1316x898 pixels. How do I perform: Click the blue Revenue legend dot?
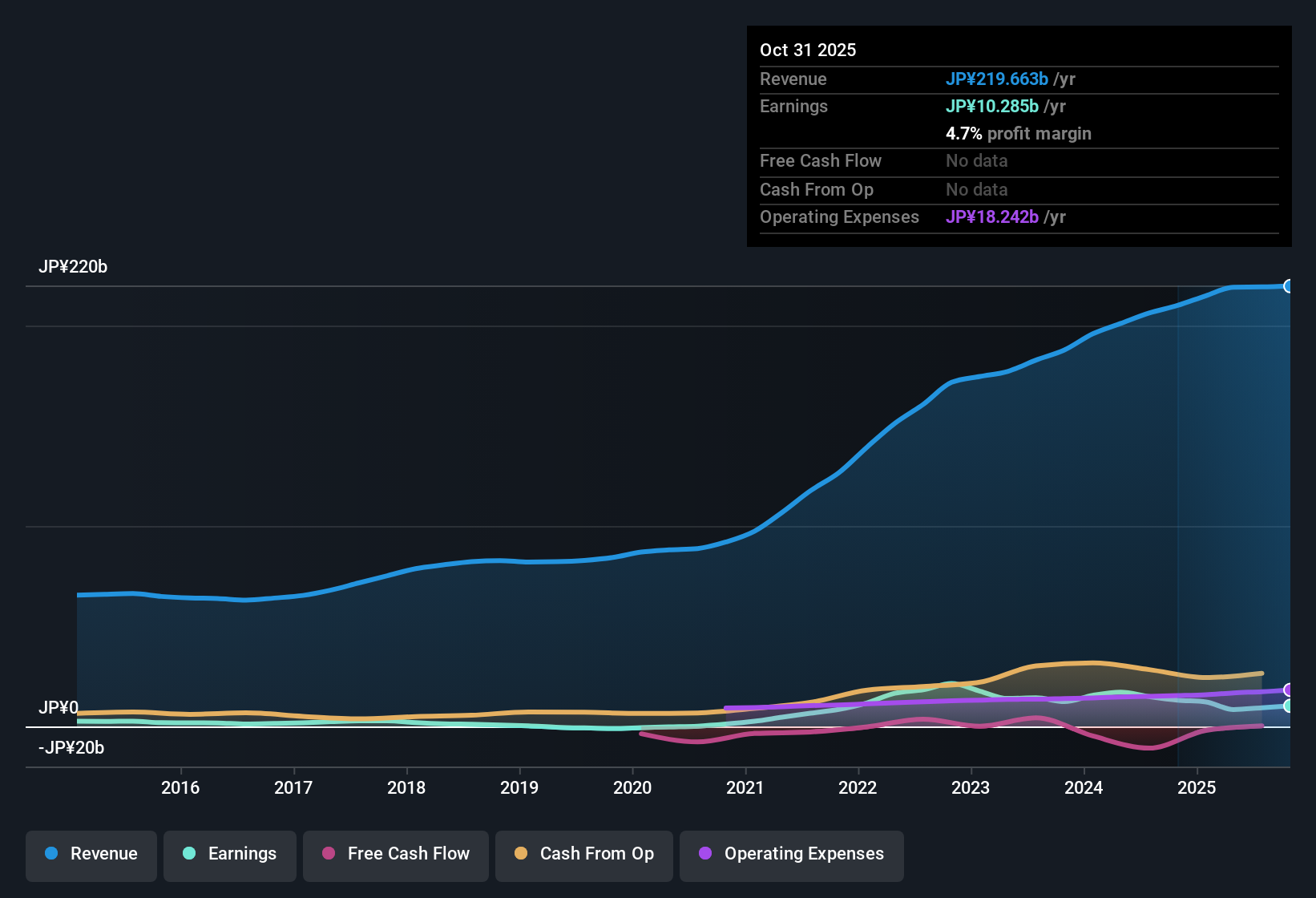[50, 854]
